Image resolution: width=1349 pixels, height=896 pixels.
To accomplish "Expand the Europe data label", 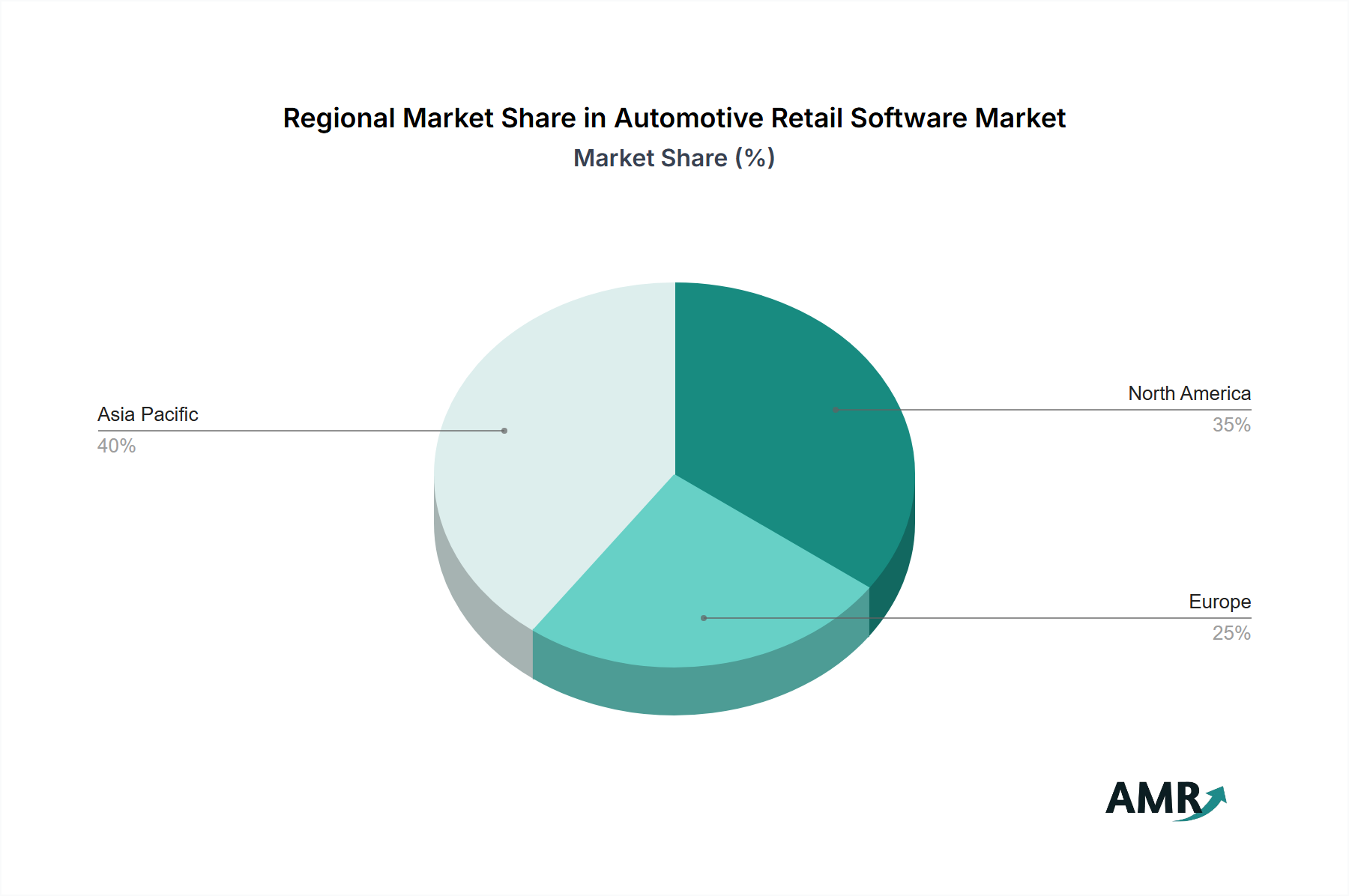I will (x=1219, y=601).
